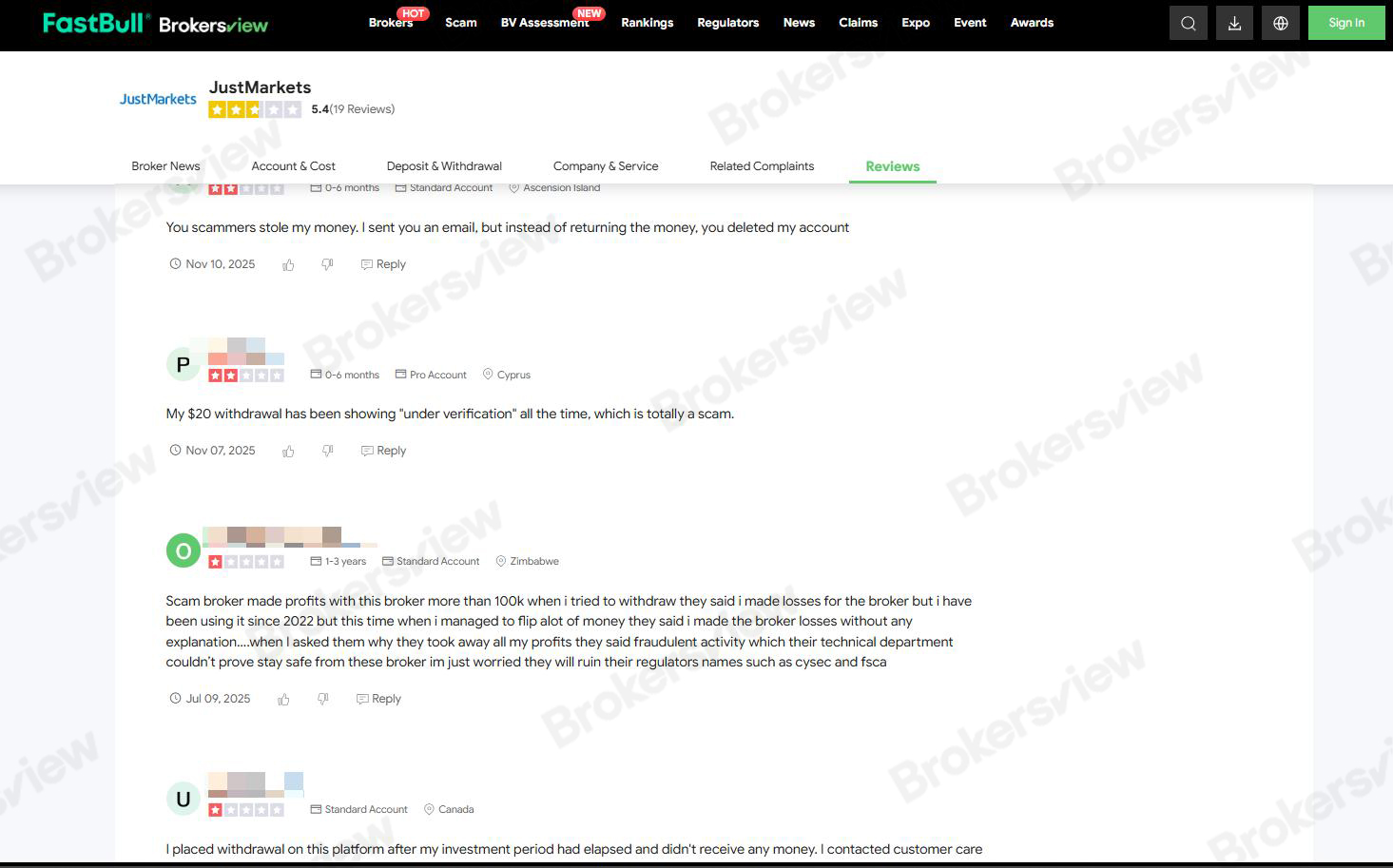Viewport: 1393px width, 868px height.
Task: Select the Reviews tab
Action: (893, 166)
